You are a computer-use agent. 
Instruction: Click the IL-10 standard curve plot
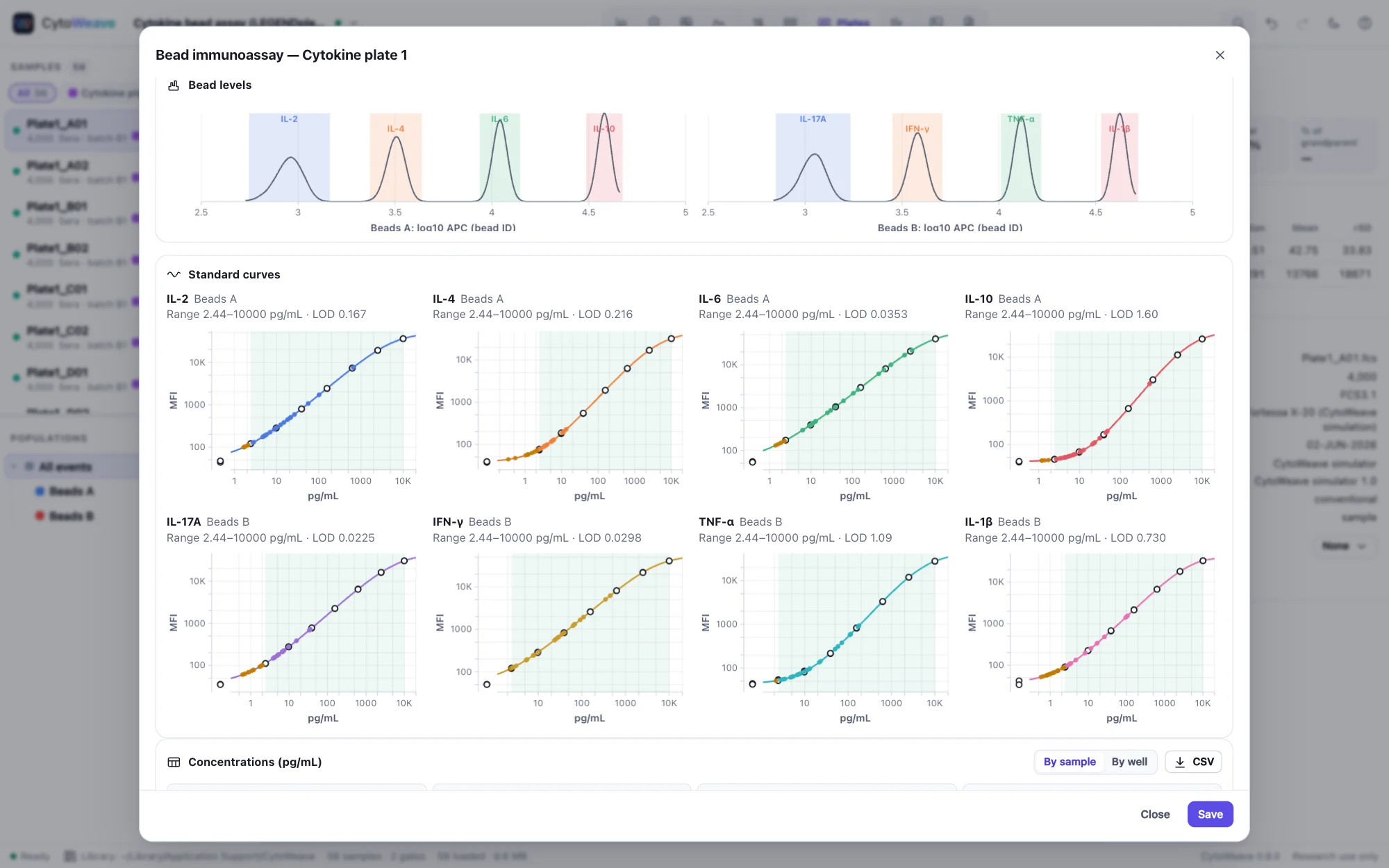click(x=1112, y=401)
